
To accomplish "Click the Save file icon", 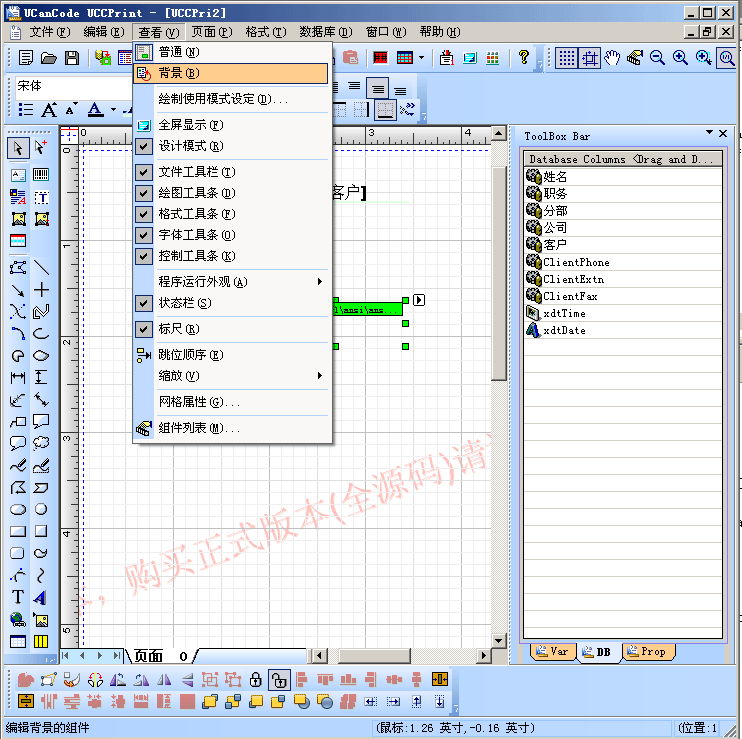I will click(x=73, y=58).
